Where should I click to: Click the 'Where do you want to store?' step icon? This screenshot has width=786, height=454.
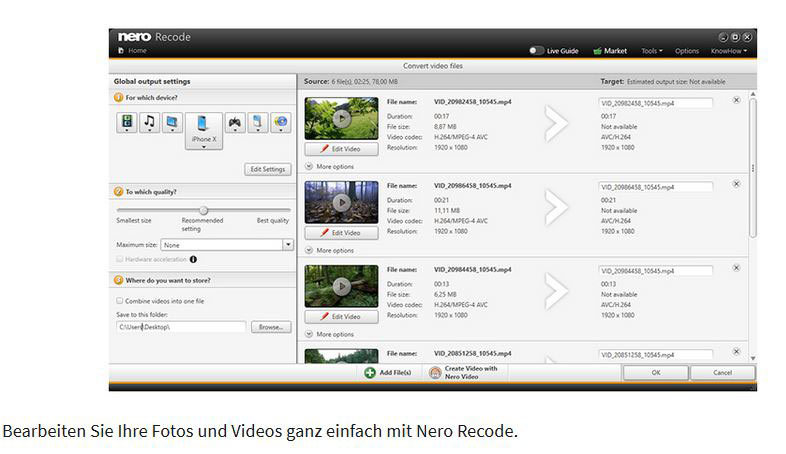118,280
